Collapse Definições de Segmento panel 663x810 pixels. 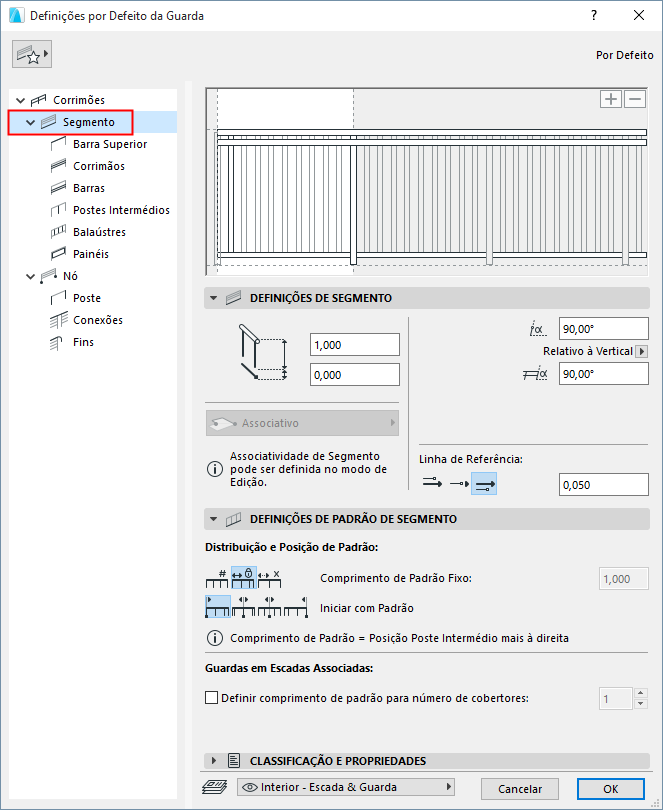click(213, 298)
